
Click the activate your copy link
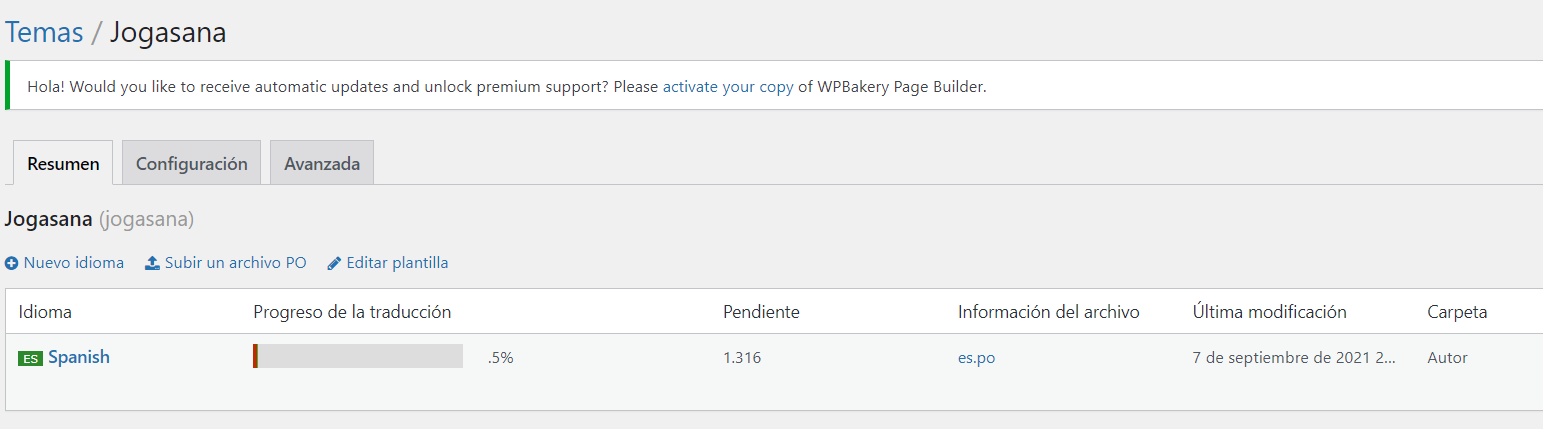pos(728,87)
